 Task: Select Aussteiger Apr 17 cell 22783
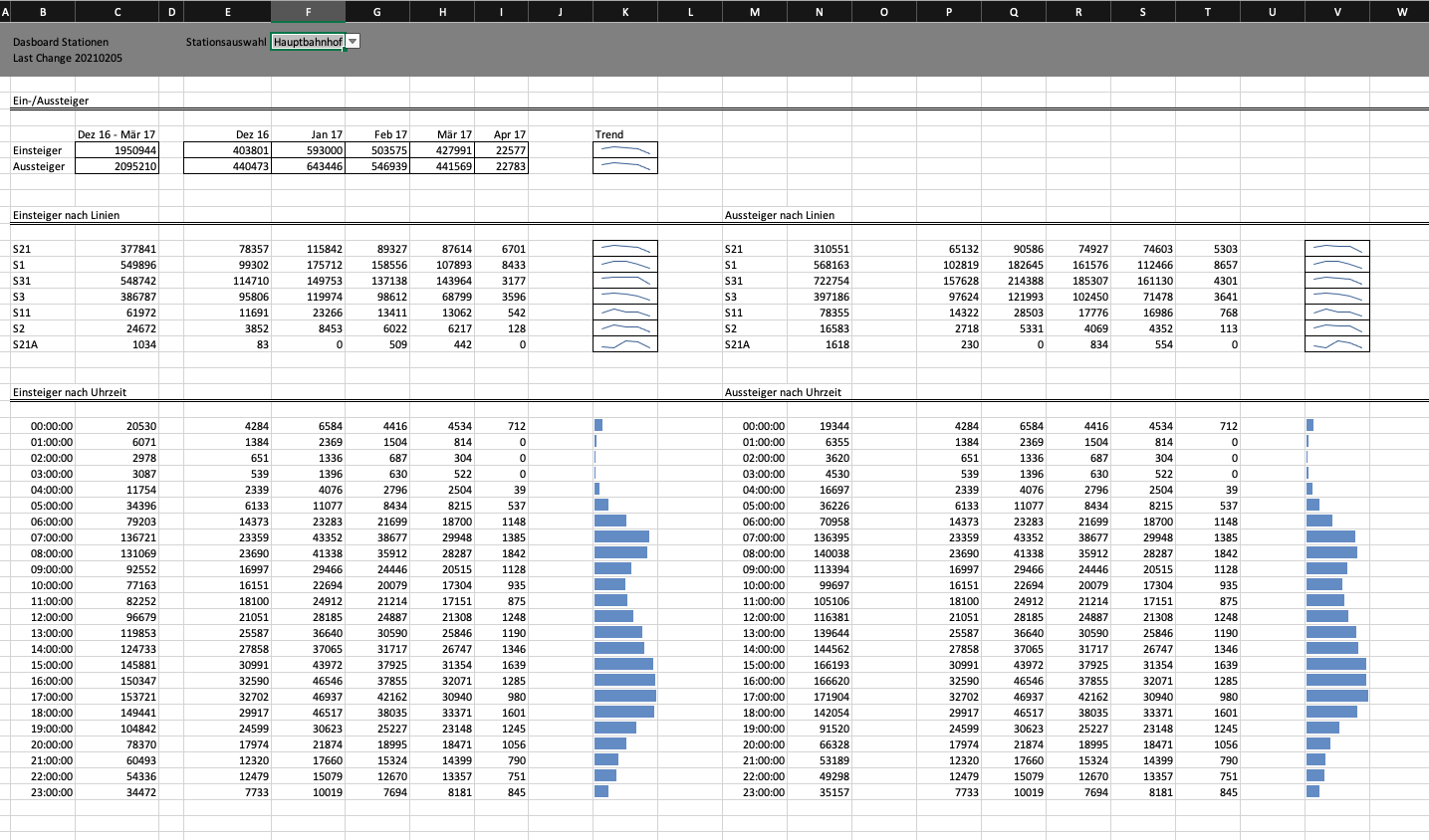pyautogui.click(x=501, y=166)
